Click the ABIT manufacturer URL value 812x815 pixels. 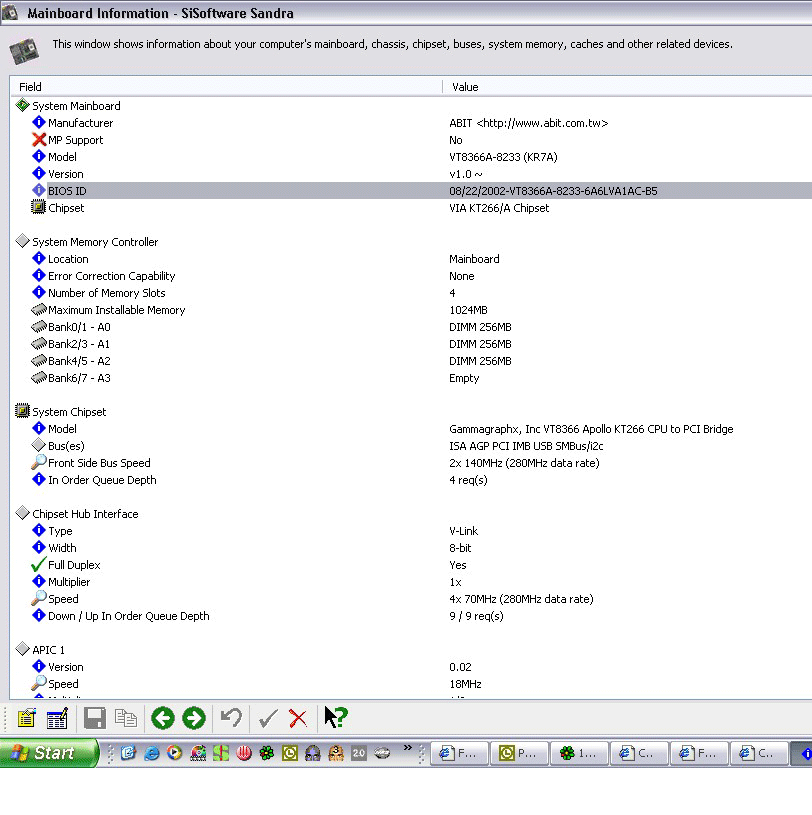529,123
